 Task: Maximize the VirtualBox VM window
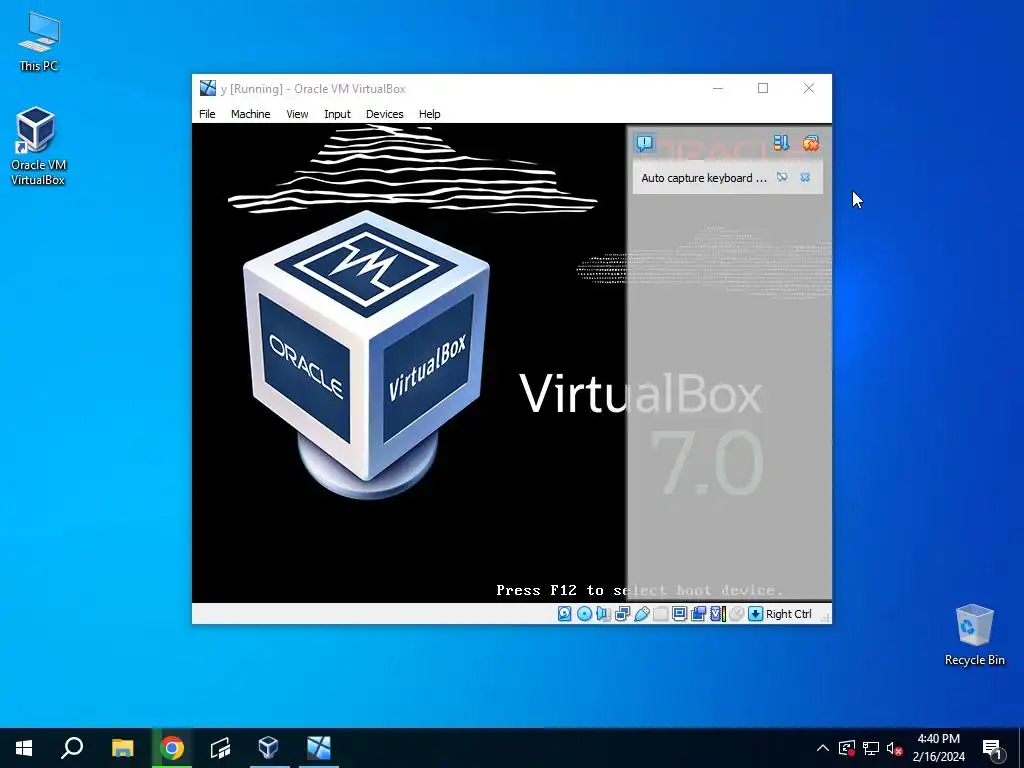coord(763,88)
